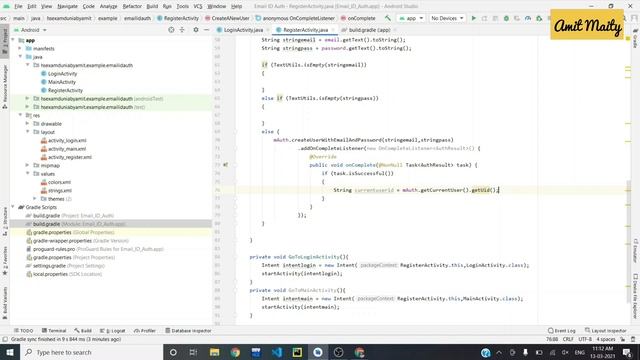Open the Event Log

click(562, 331)
